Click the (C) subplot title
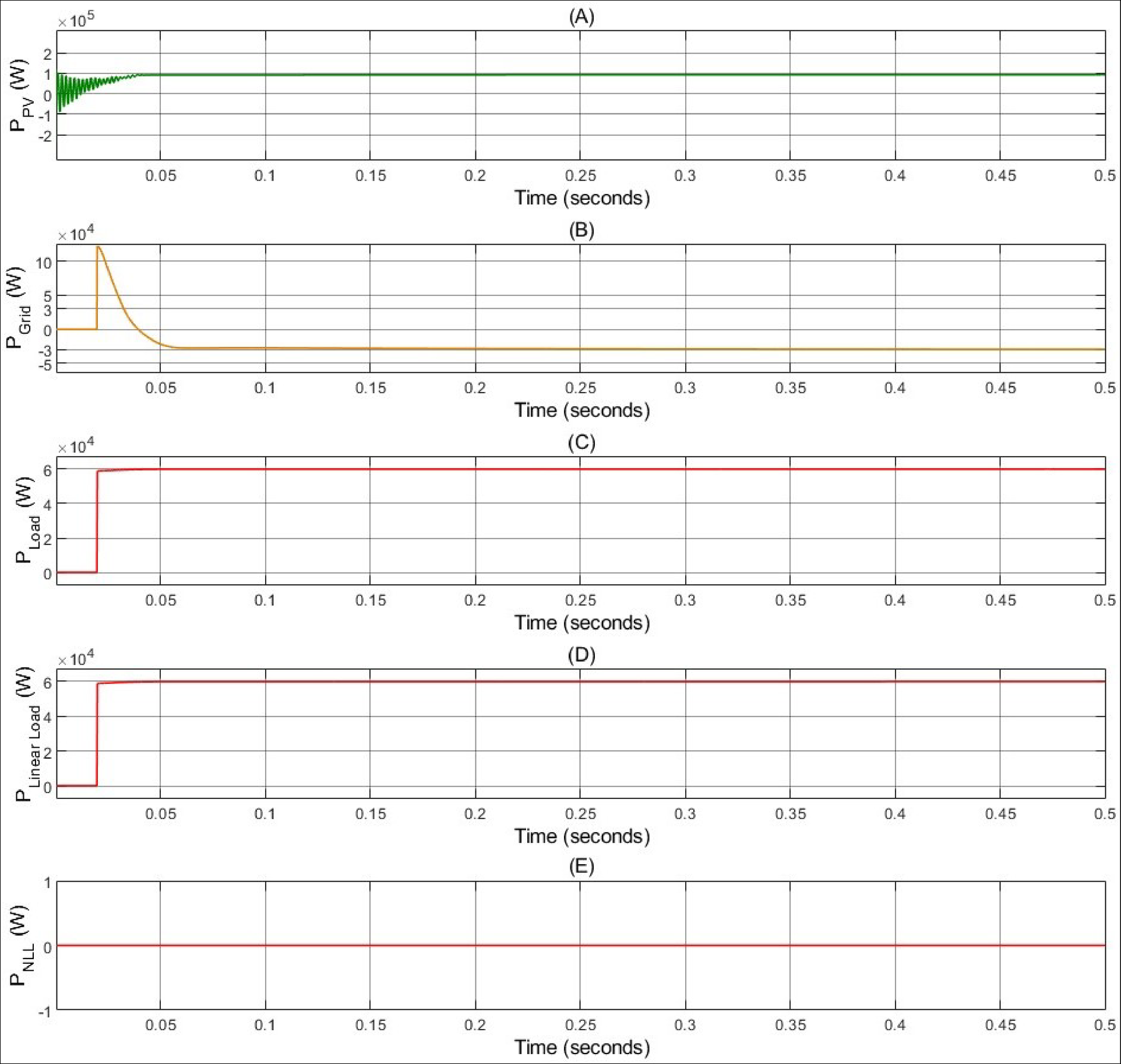The width and height of the screenshot is (1121, 1064). 581,443
